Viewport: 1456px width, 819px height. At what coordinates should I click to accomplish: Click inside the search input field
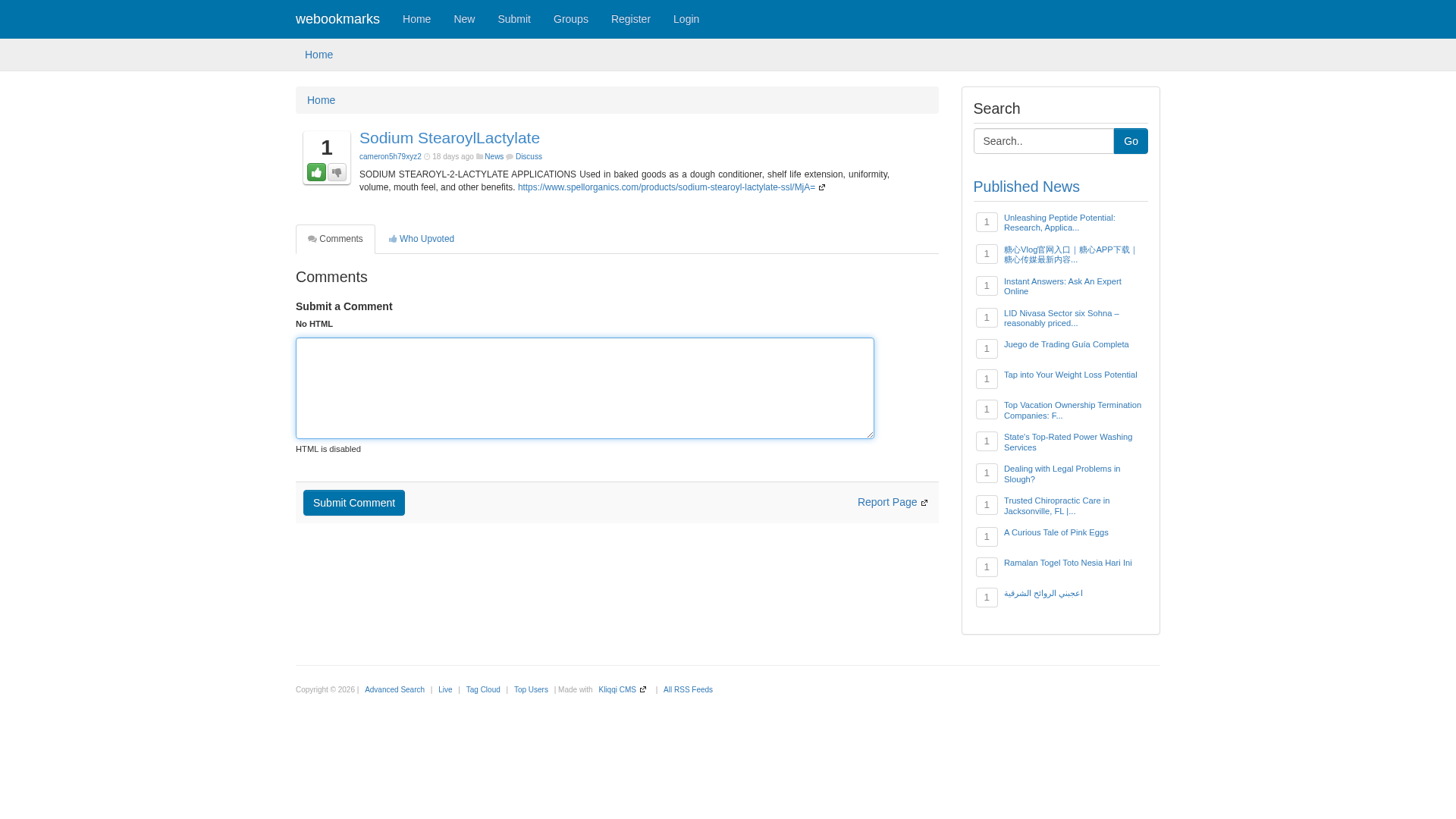point(1043,141)
